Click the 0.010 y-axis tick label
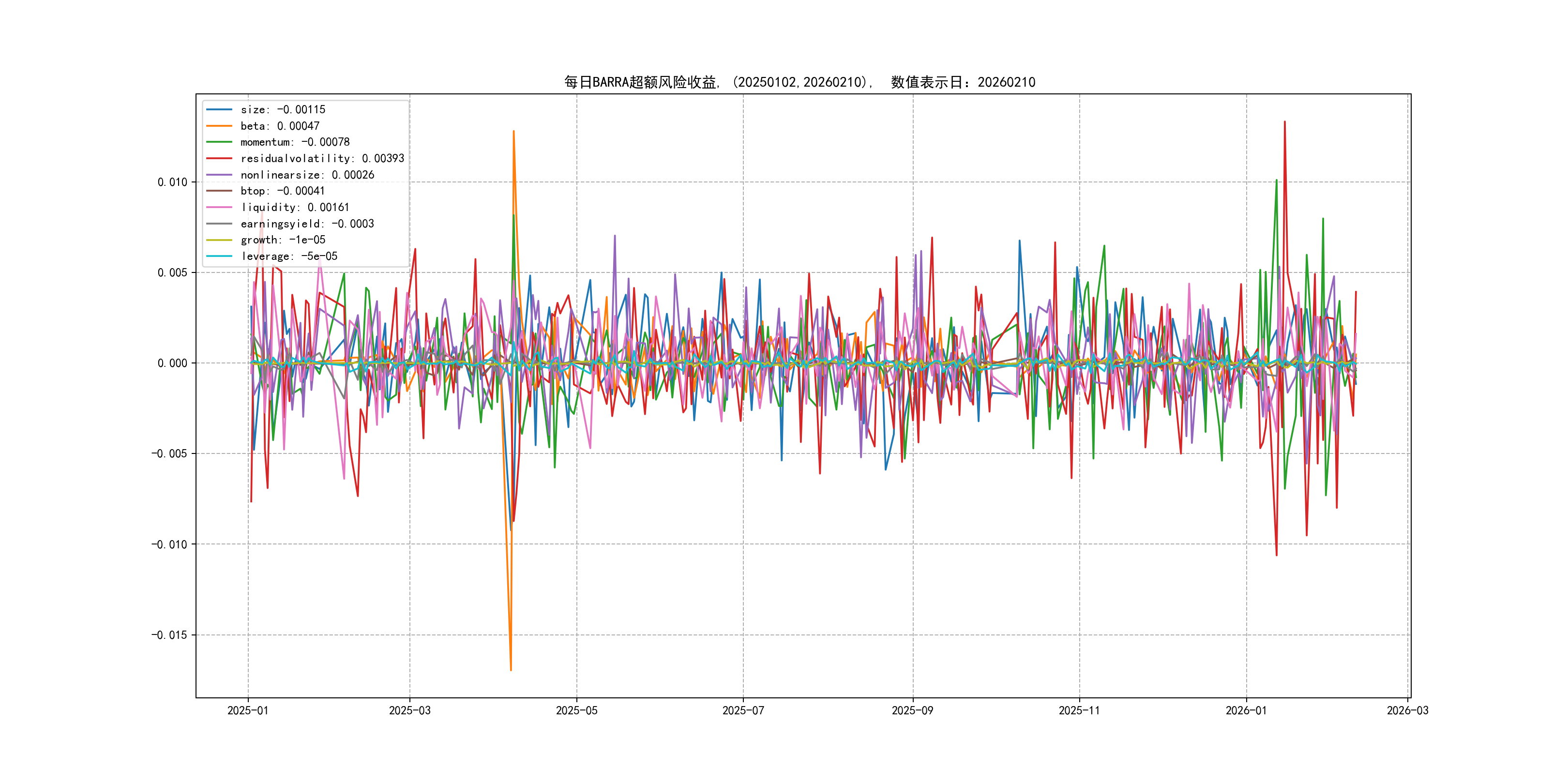Image resolution: width=1568 pixels, height=784 pixels. 172,182
